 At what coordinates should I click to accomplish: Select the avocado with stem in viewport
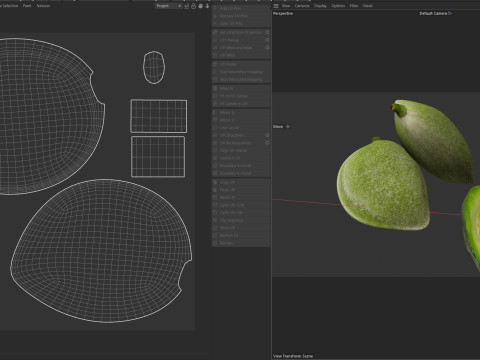pos(433,142)
